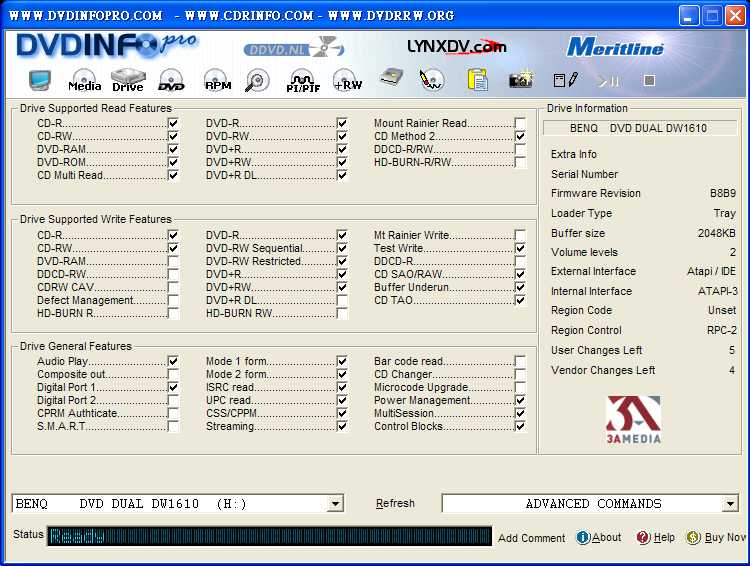Open the DDVD.NL banner logo
Viewport: 750px width, 566px height.
coord(294,48)
